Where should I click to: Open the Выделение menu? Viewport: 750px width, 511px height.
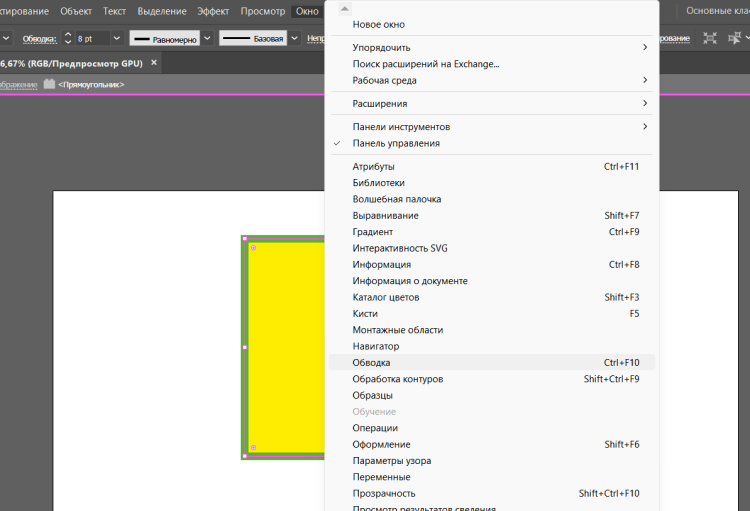click(x=162, y=11)
